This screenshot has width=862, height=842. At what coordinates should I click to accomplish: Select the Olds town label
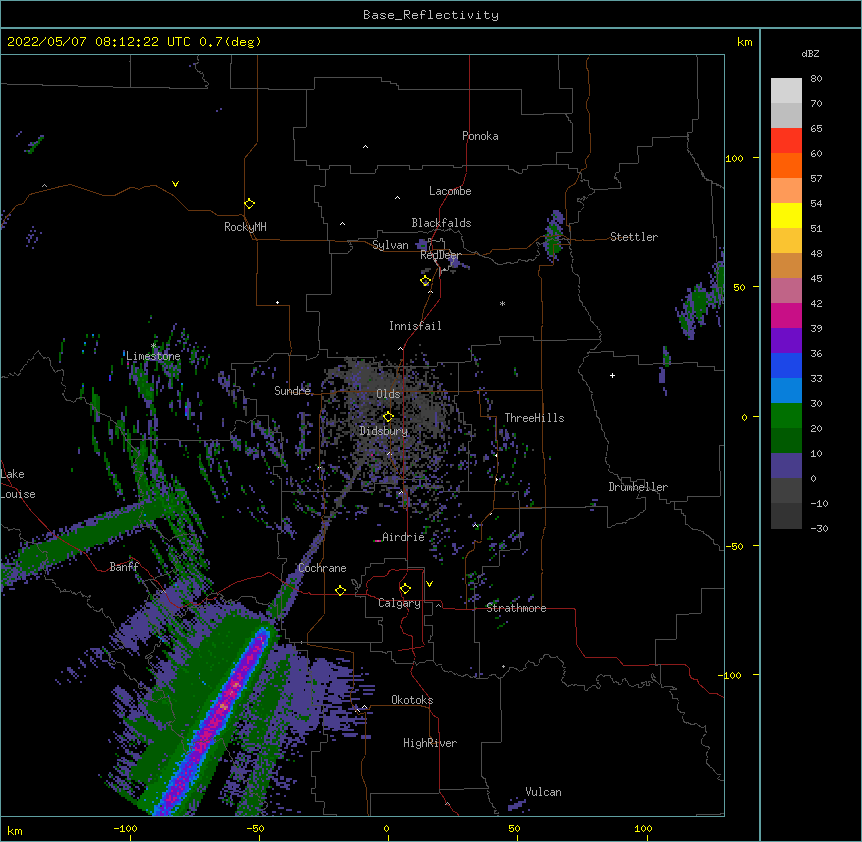coord(388,394)
